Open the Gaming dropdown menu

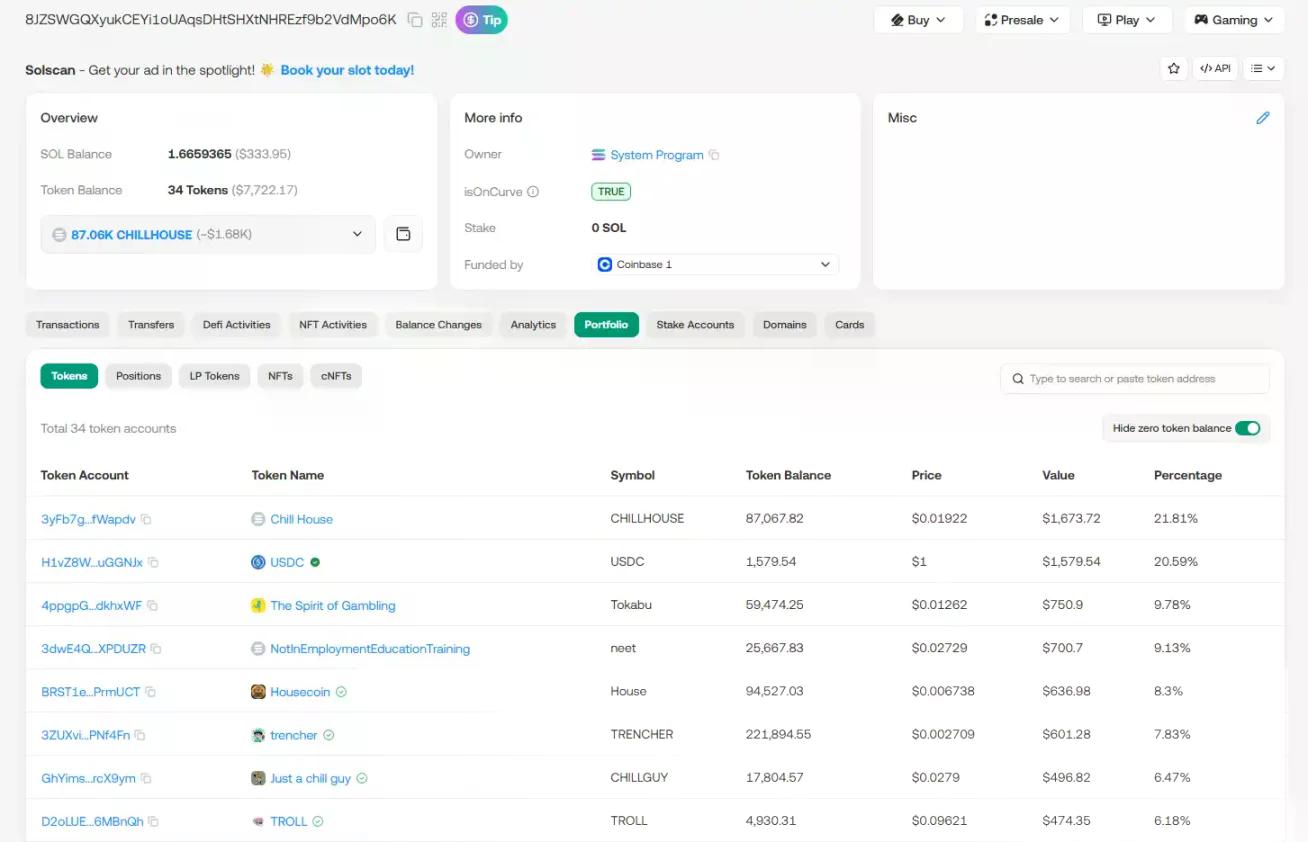(1233, 20)
